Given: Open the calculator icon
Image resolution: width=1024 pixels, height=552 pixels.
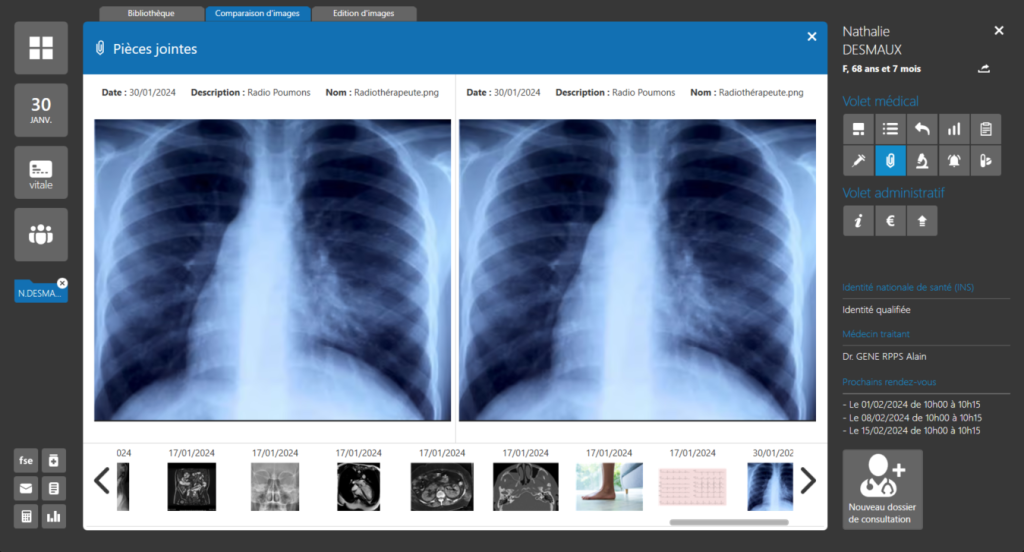Looking at the screenshot, I should (26, 517).
